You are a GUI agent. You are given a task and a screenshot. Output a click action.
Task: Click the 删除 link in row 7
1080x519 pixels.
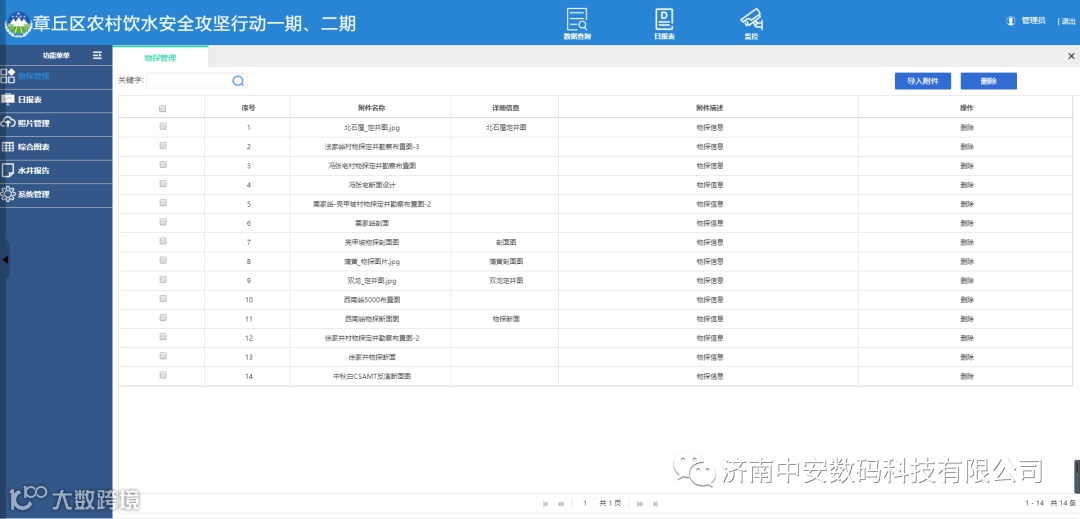point(967,242)
